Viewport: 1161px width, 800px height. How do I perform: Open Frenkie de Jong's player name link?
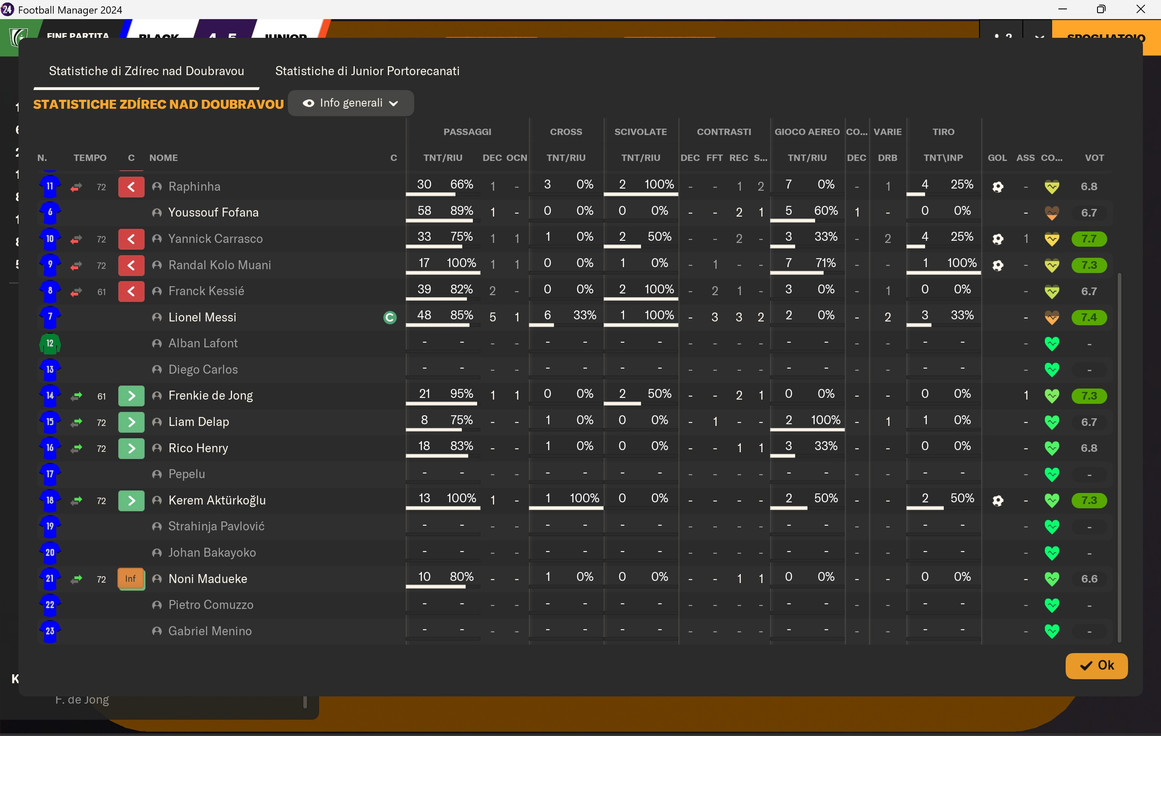[210, 396]
